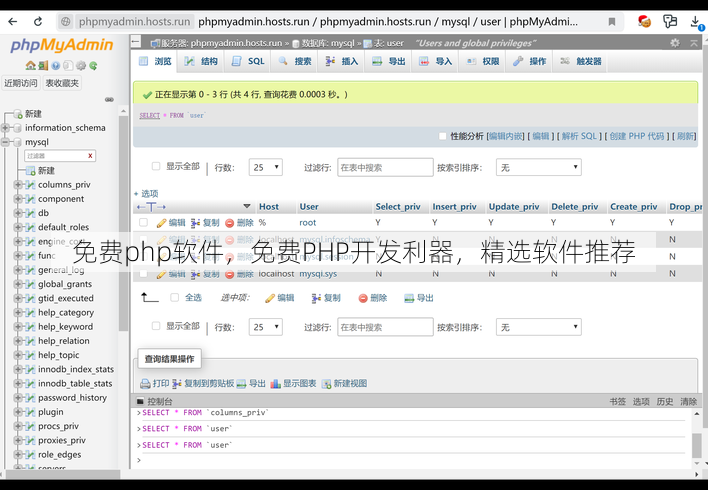Click the copy icon for root row
This screenshot has height=490, width=708.
coord(195,223)
